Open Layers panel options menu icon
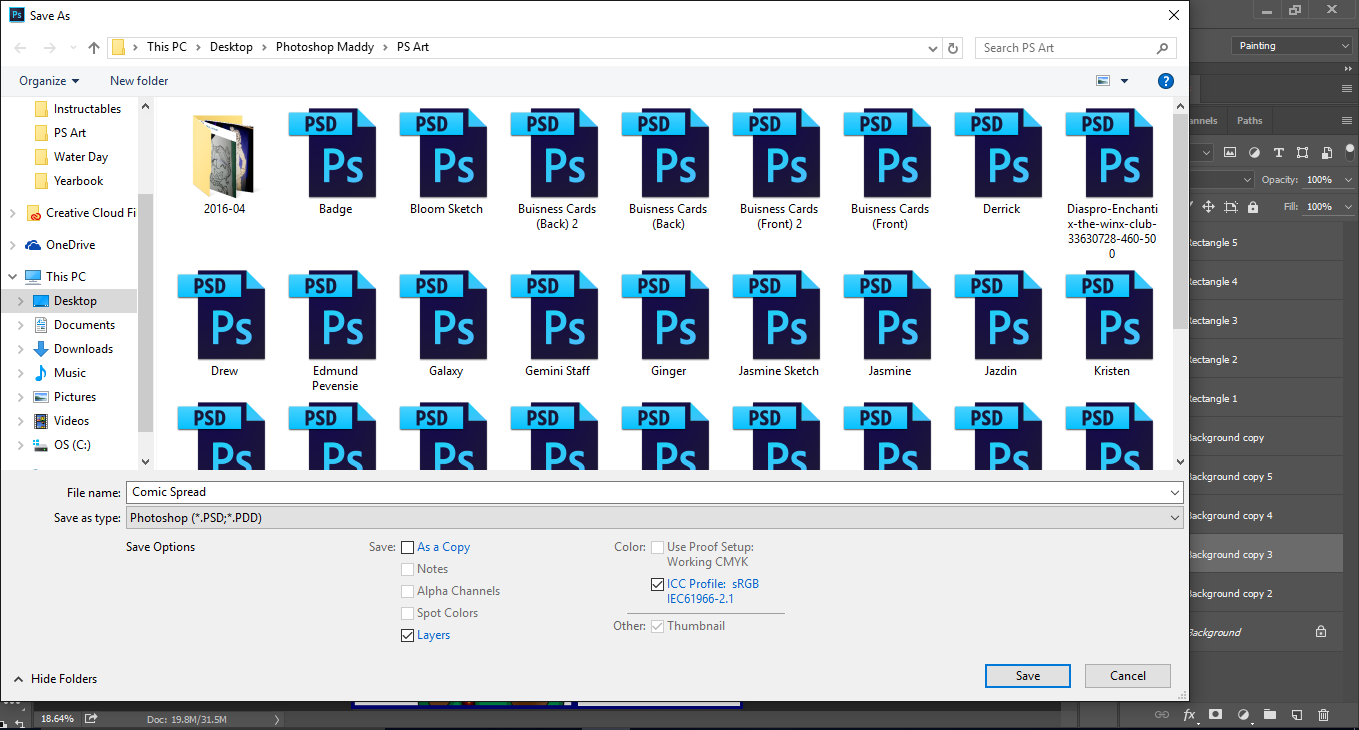 [x=1347, y=120]
